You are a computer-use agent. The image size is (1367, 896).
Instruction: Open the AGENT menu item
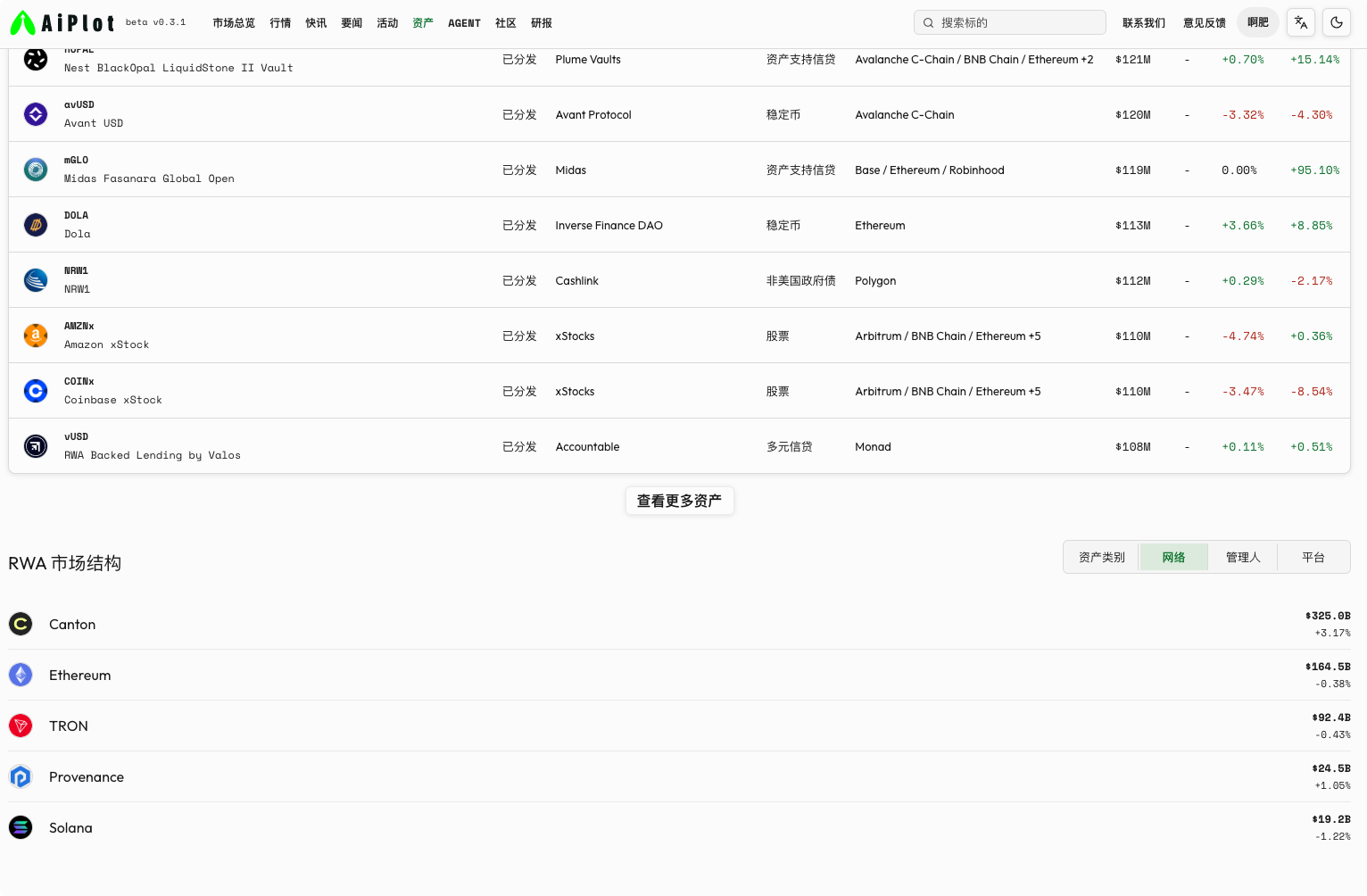pos(464,22)
